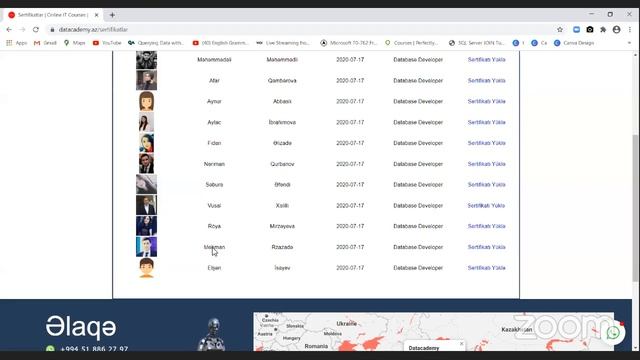Screen dimensions: 640x360
Task: Click date 2020-07-17 in Vüsal row
Action: (350, 205)
